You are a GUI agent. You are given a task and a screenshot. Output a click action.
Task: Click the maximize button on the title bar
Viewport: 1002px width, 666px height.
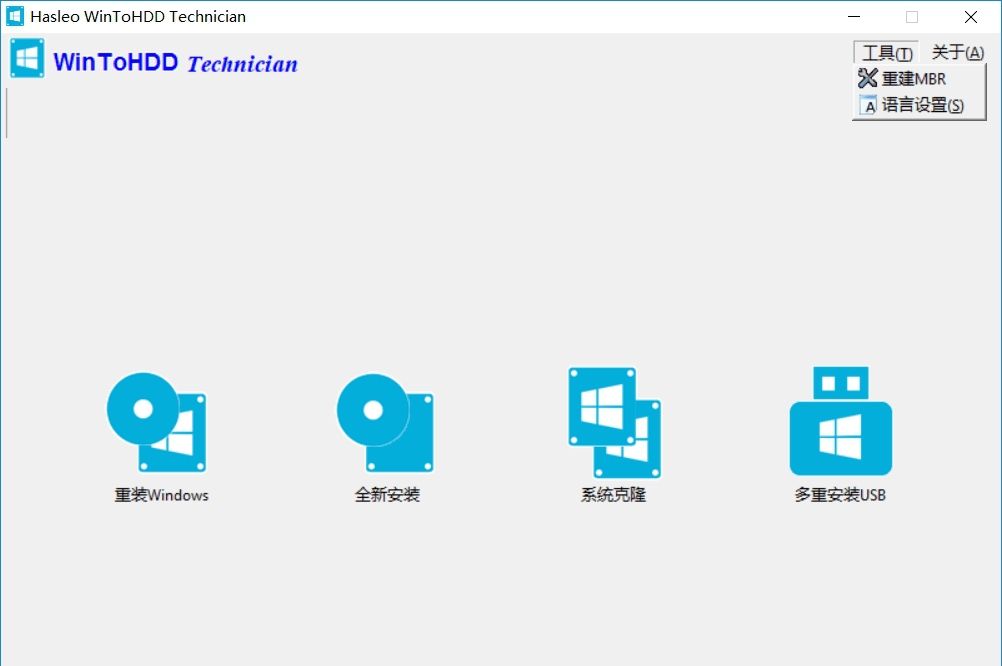click(911, 17)
